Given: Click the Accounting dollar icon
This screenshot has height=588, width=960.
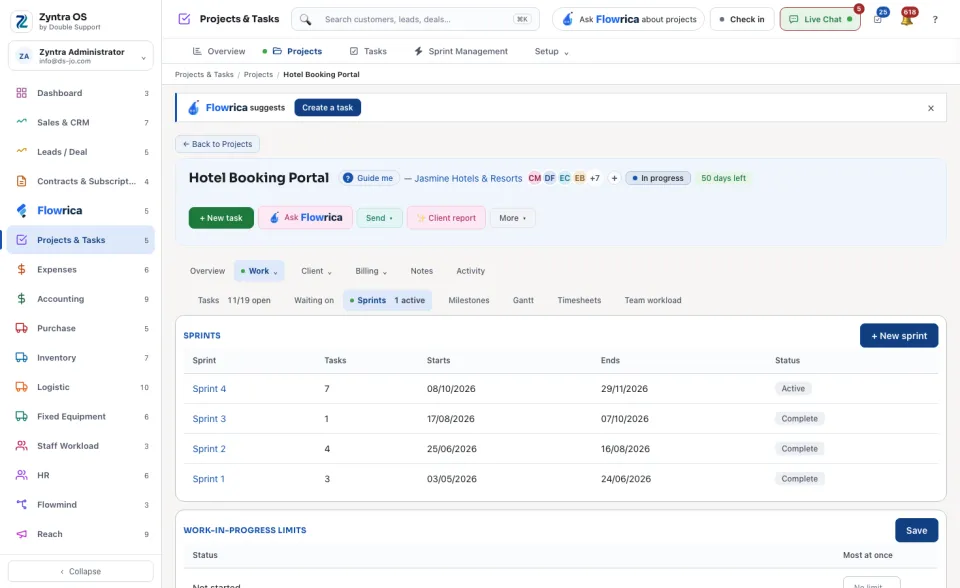Looking at the screenshot, I should coord(21,299).
